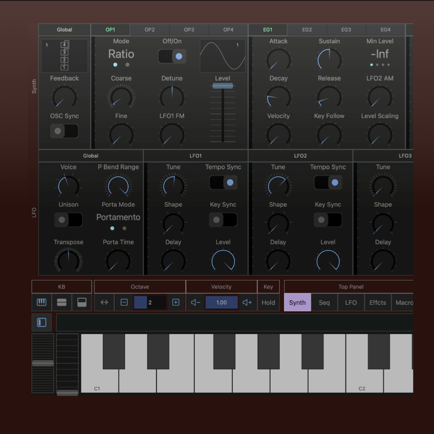Click the Fine knob
Image resolution: width=434 pixels, height=434 pixels.
tap(121, 134)
